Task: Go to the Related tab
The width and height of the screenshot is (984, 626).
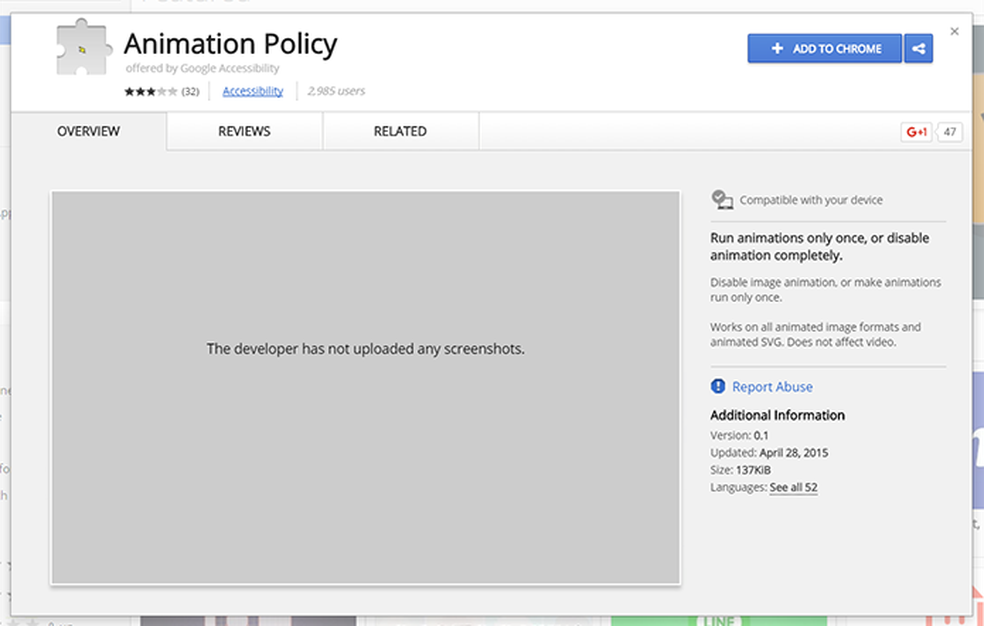Action: coord(400,132)
